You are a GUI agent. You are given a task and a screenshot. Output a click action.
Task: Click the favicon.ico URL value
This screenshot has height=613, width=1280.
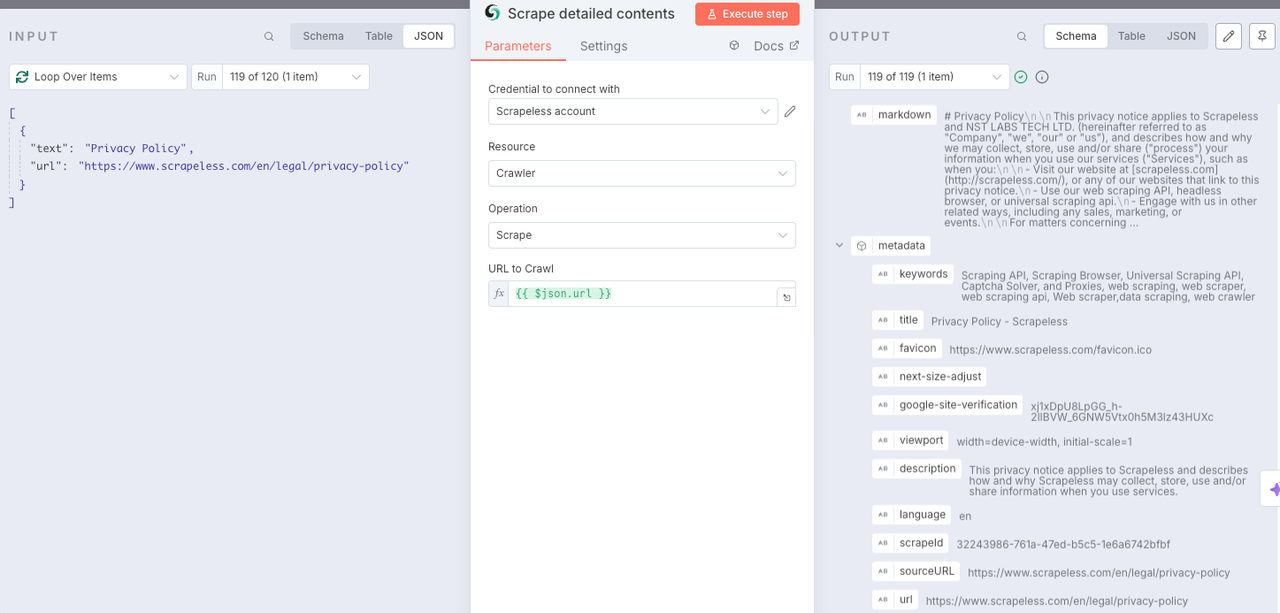click(1050, 350)
